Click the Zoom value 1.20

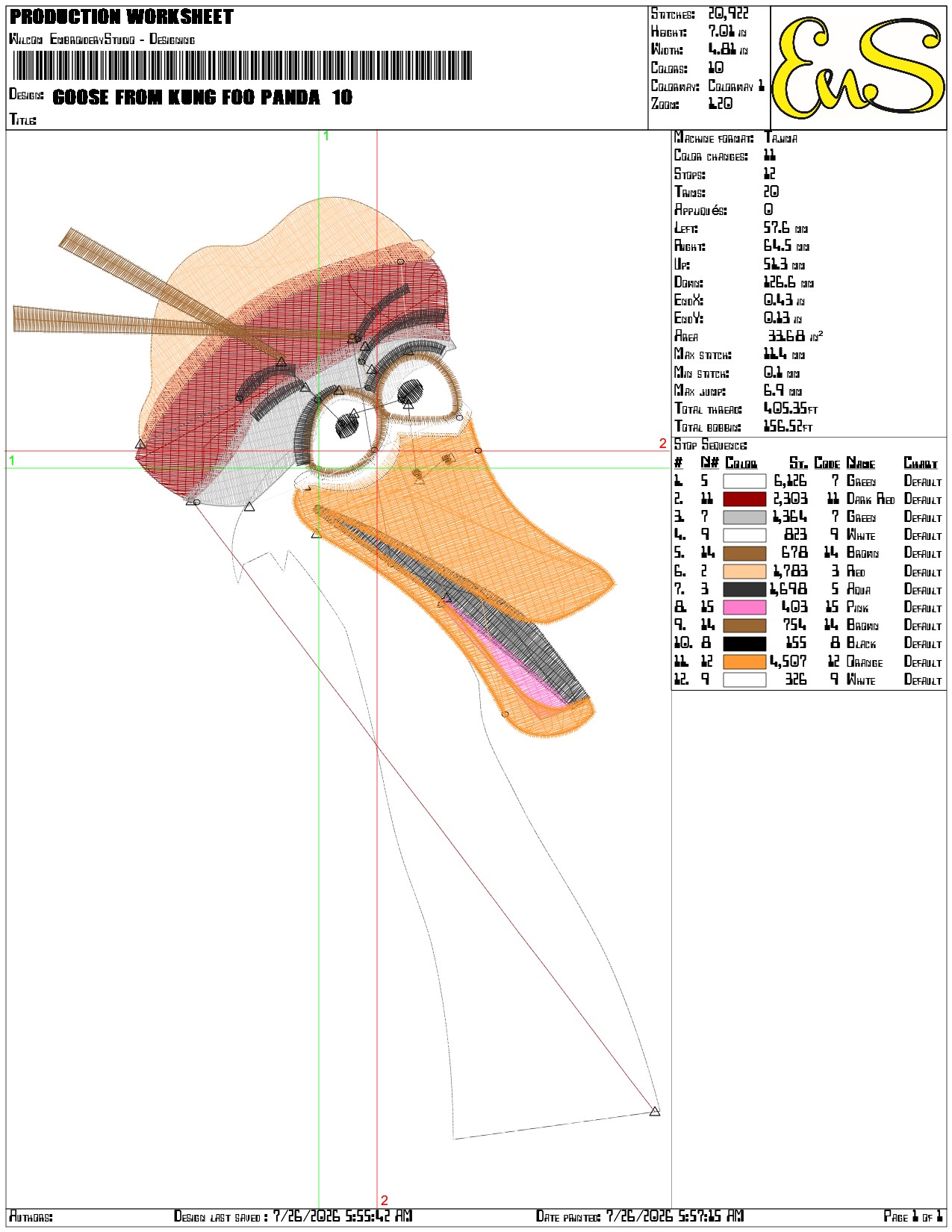pyautogui.click(x=721, y=104)
